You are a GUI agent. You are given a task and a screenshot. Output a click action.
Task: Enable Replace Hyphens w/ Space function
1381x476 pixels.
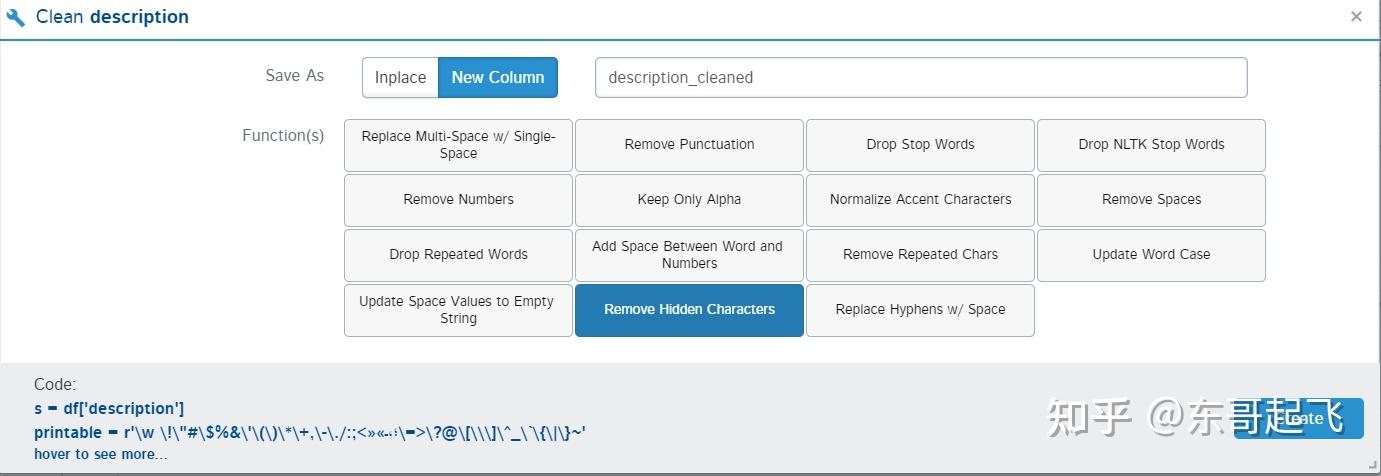click(x=920, y=310)
